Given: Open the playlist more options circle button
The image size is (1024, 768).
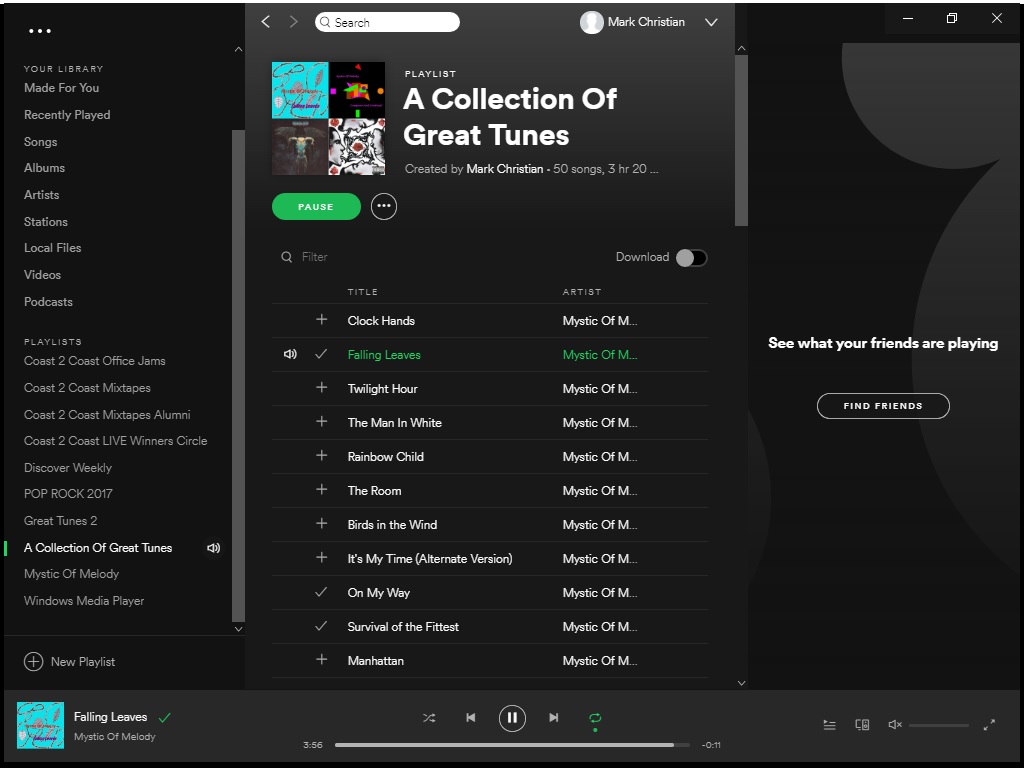Looking at the screenshot, I should [384, 206].
